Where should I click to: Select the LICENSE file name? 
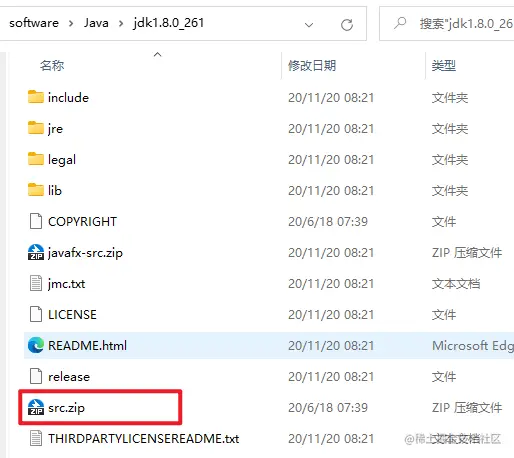pyautogui.click(x=72, y=315)
